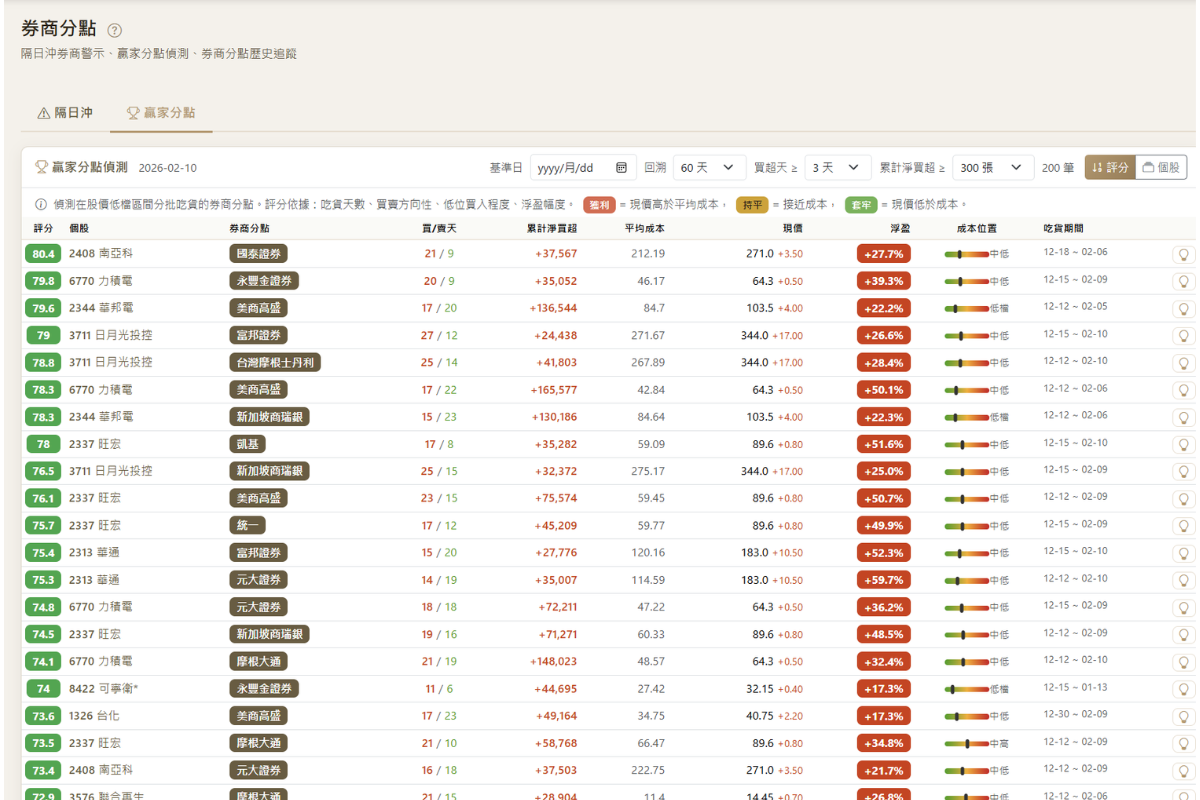Expand the 買超天 3 天 dropdown
The image size is (1200, 800).
(837, 168)
